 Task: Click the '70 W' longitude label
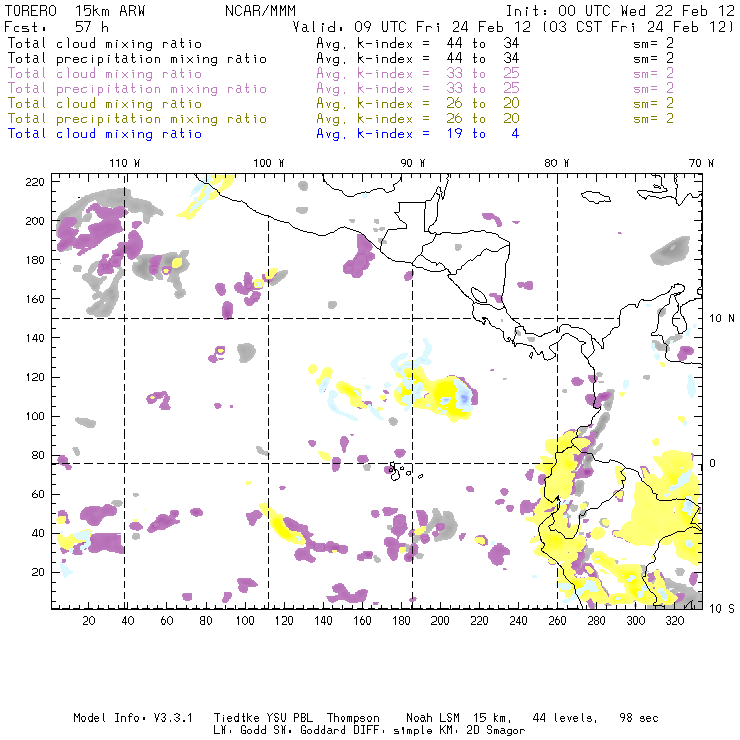pos(701,163)
